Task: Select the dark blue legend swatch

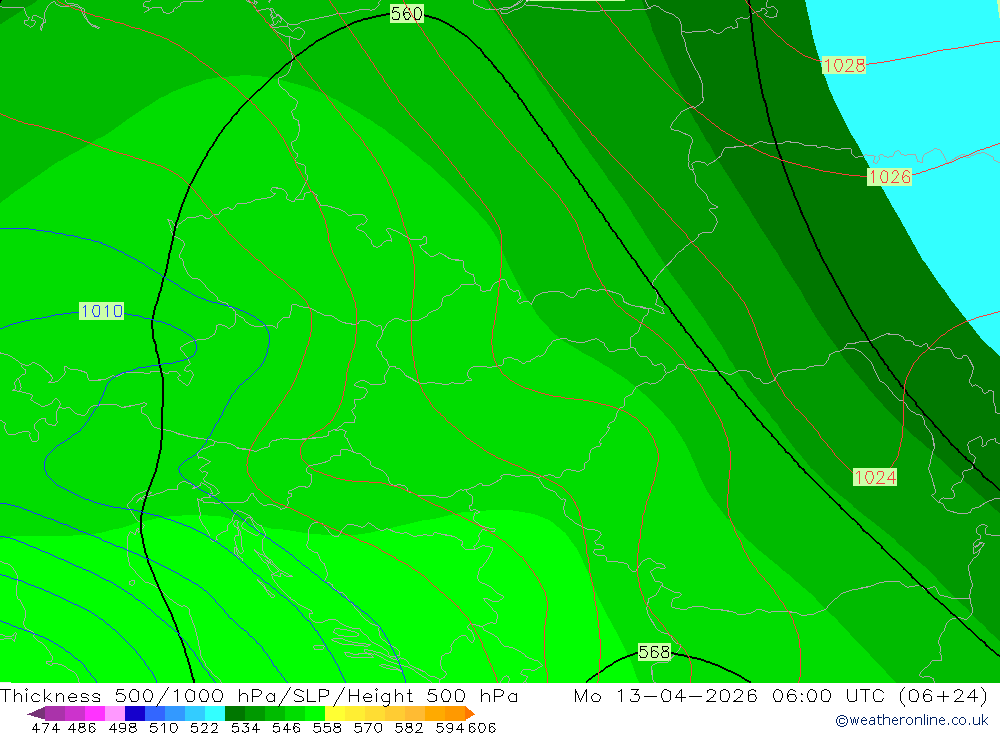Action: (x=135, y=713)
